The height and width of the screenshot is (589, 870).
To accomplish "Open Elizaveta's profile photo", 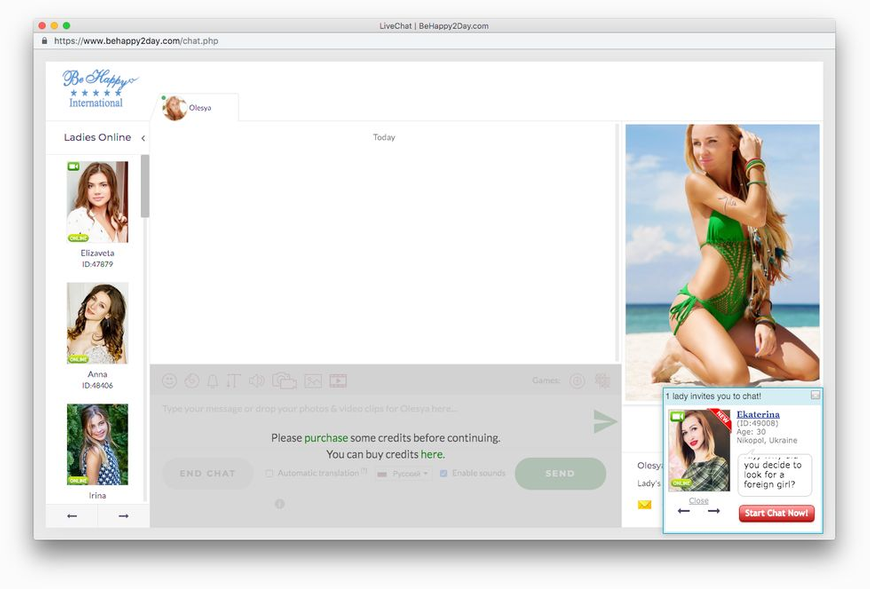I will tap(98, 202).
